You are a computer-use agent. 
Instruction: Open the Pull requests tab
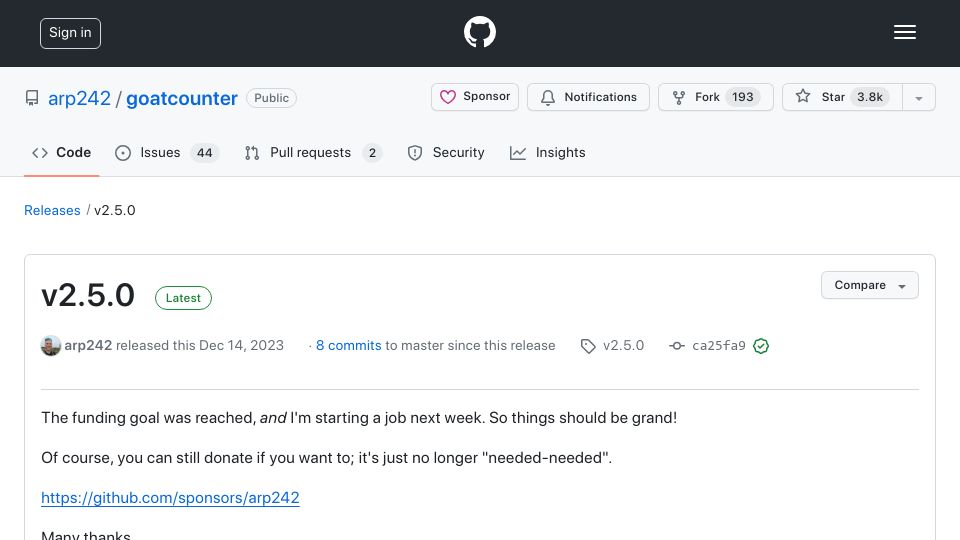point(313,152)
